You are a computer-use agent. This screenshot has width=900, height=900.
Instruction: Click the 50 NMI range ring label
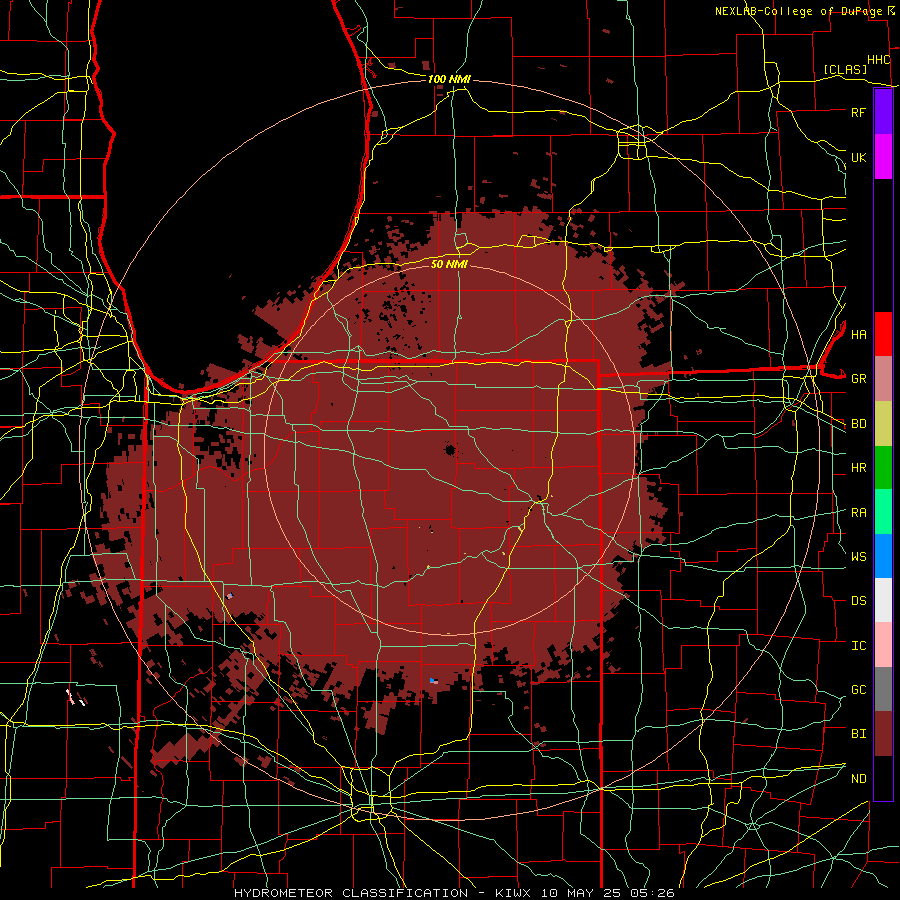click(x=449, y=264)
